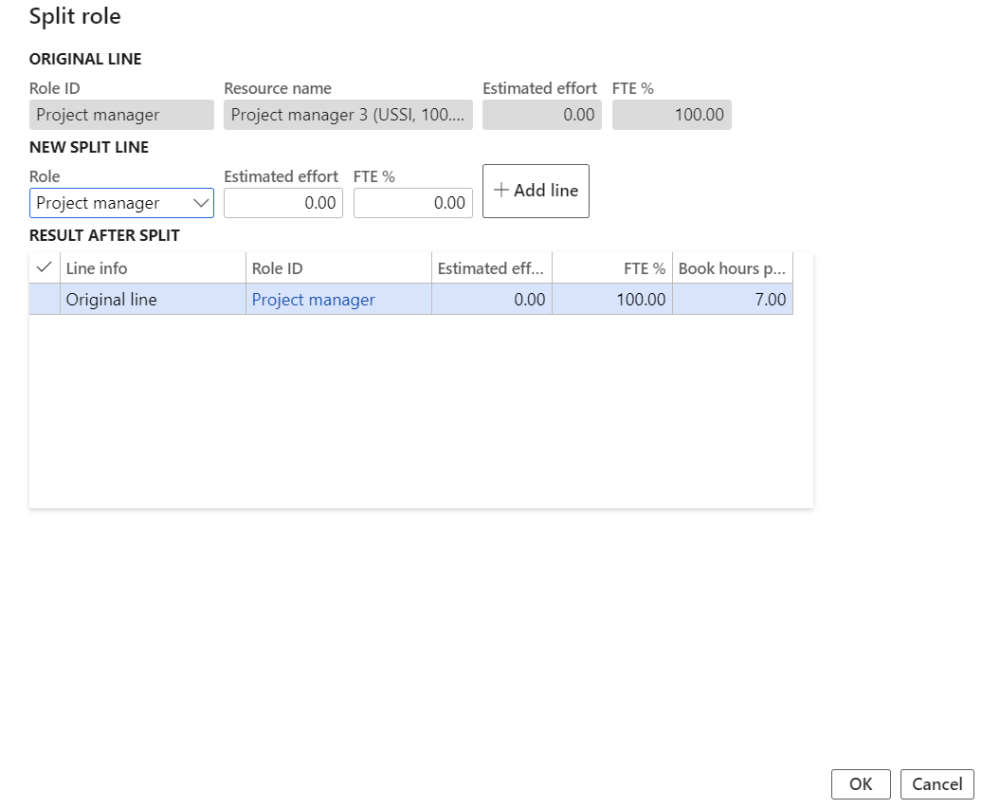1000x809 pixels.
Task: Sort by Line info column header
Action: 152,268
